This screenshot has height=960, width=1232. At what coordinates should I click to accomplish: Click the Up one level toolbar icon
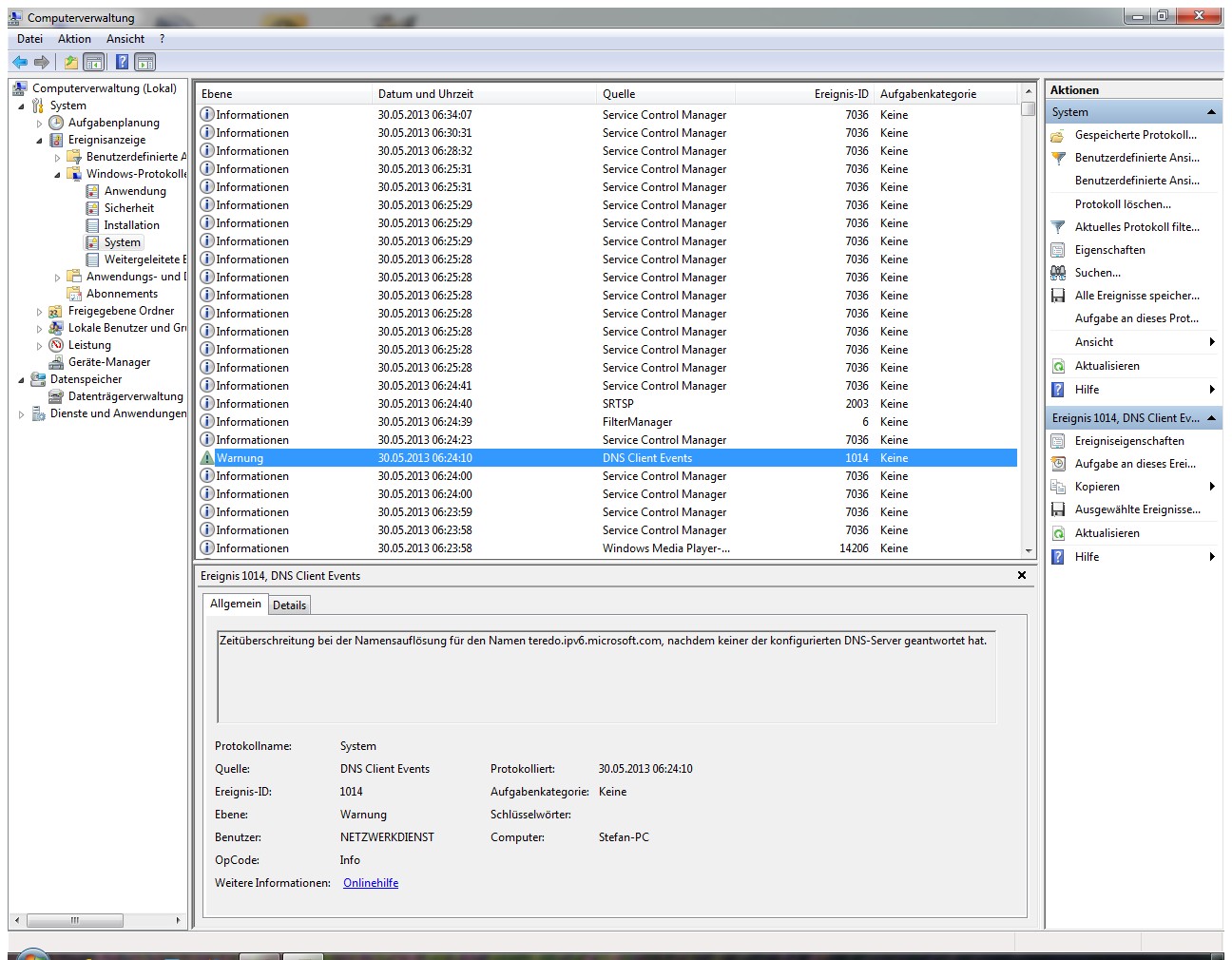pos(70,63)
